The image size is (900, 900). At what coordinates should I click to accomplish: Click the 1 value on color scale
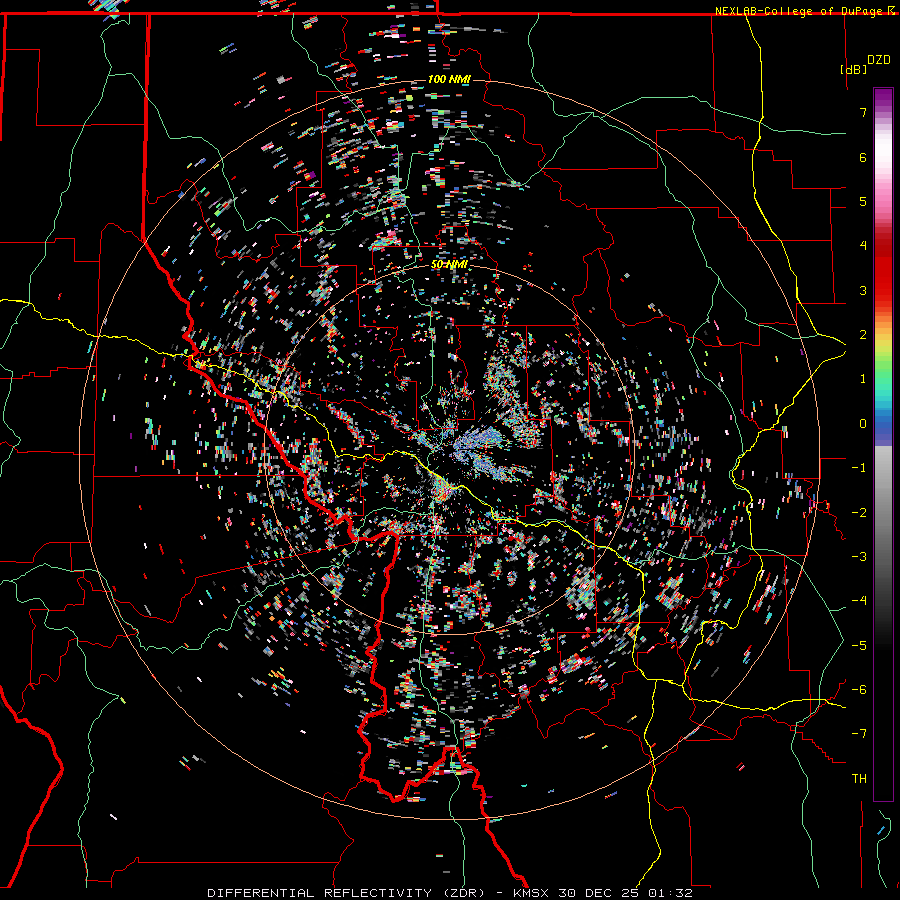863,379
